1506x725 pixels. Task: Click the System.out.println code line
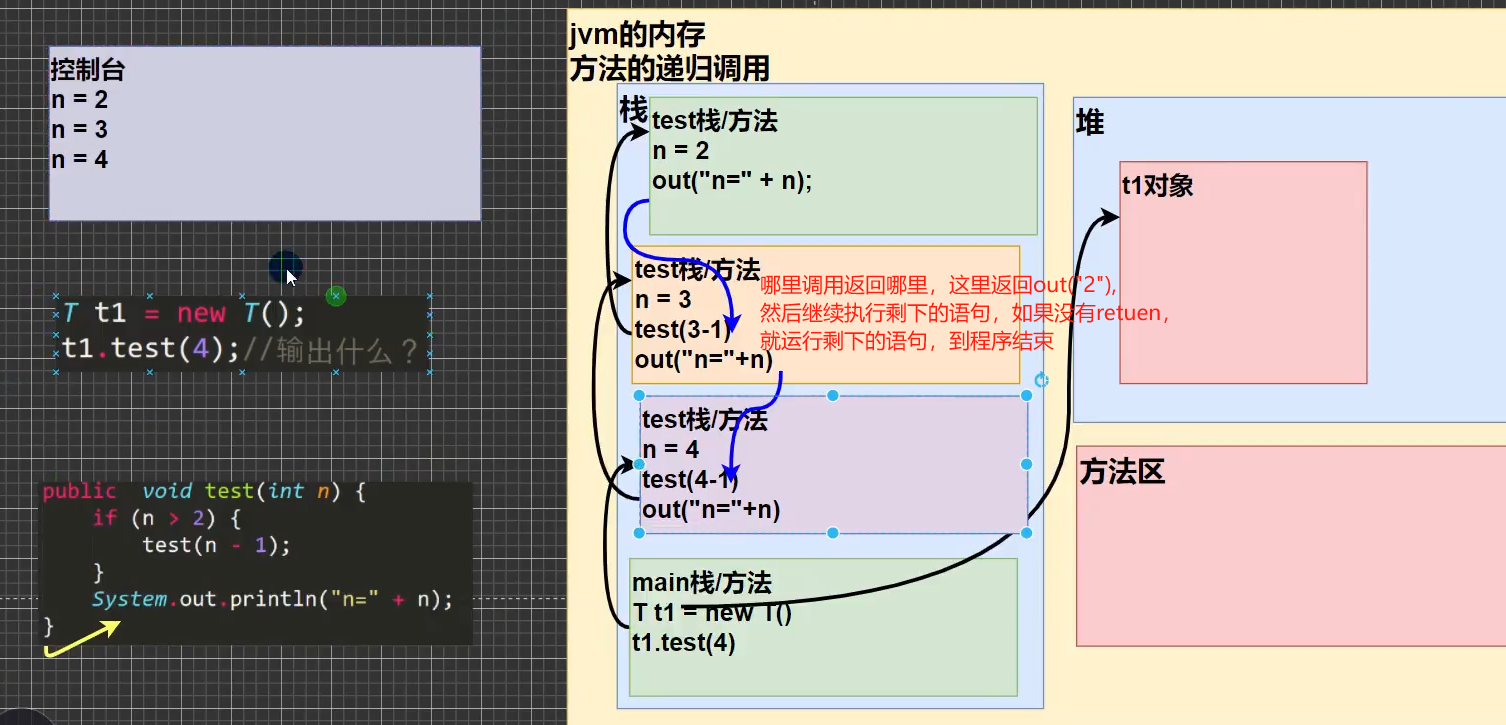tap(272, 599)
